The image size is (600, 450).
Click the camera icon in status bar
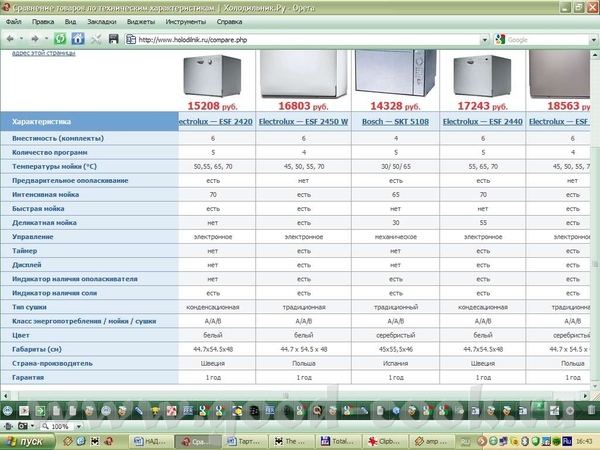coord(23,426)
